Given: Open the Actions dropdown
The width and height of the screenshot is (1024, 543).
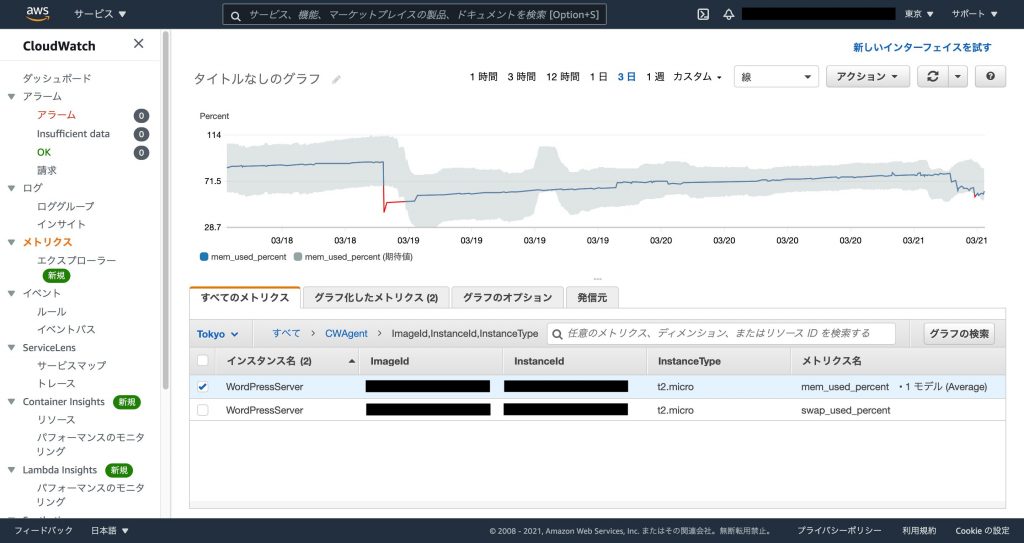Looking at the screenshot, I should pyautogui.click(x=867, y=76).
